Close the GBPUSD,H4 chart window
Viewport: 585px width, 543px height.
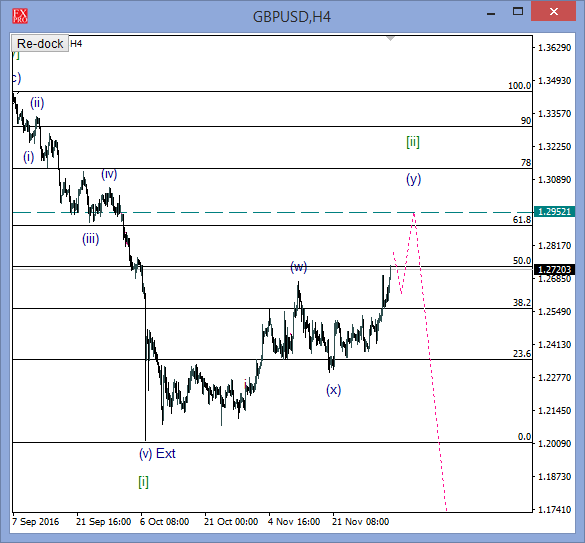point(553,12)
